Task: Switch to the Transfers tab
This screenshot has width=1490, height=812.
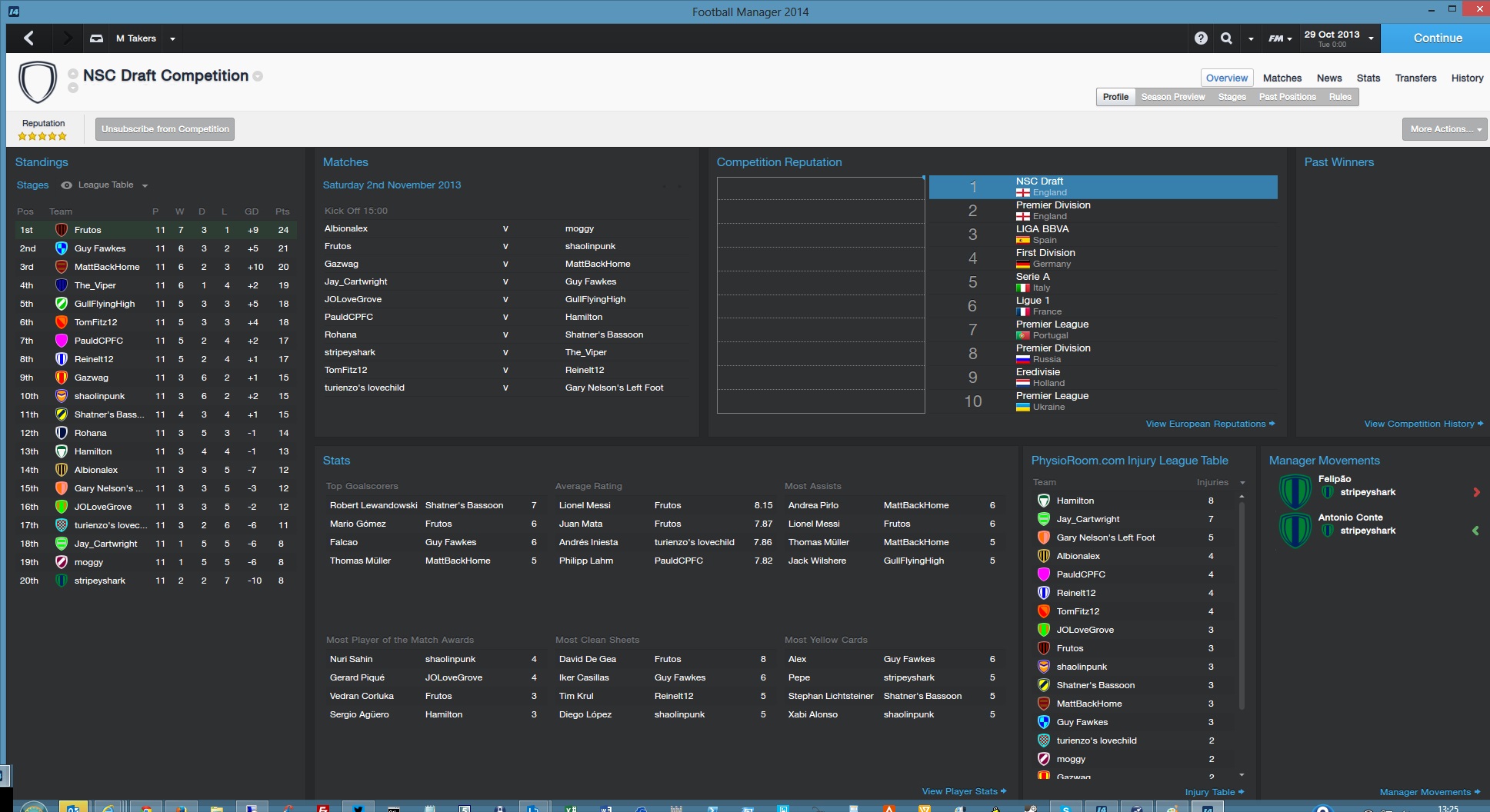Action: tap(1415, 78)
